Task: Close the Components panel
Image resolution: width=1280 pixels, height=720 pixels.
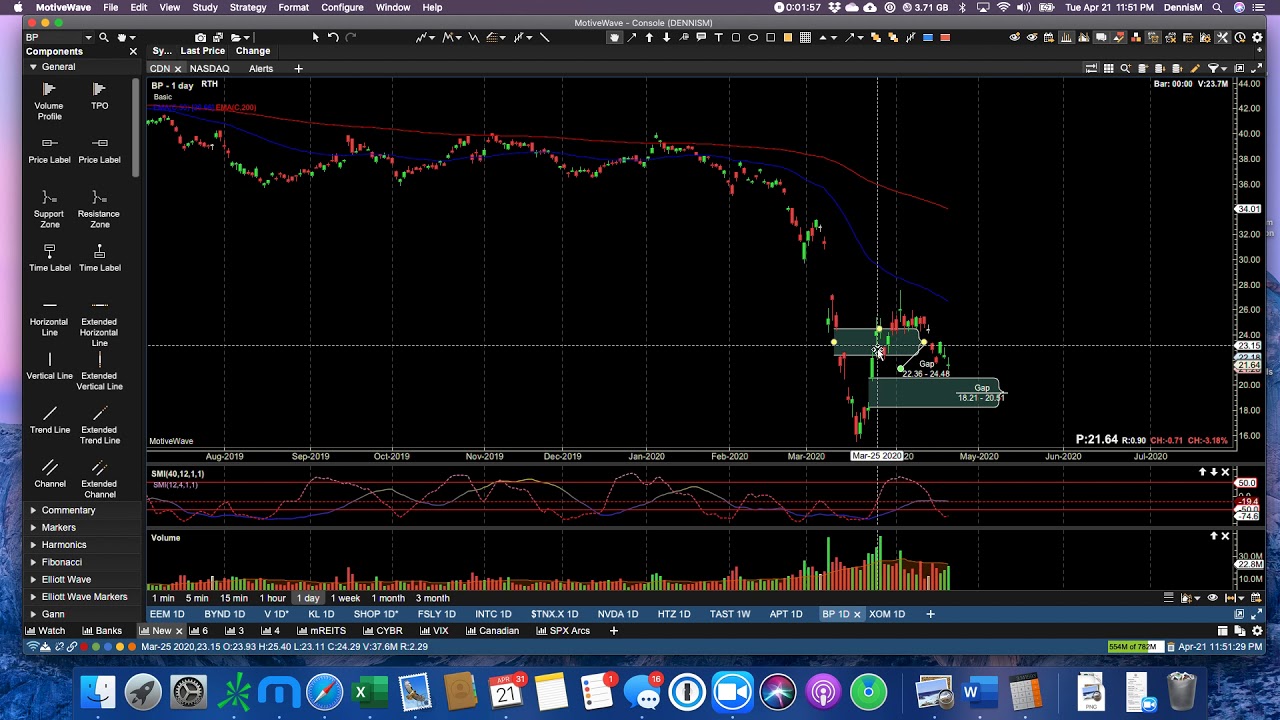Action: (133, 51)
